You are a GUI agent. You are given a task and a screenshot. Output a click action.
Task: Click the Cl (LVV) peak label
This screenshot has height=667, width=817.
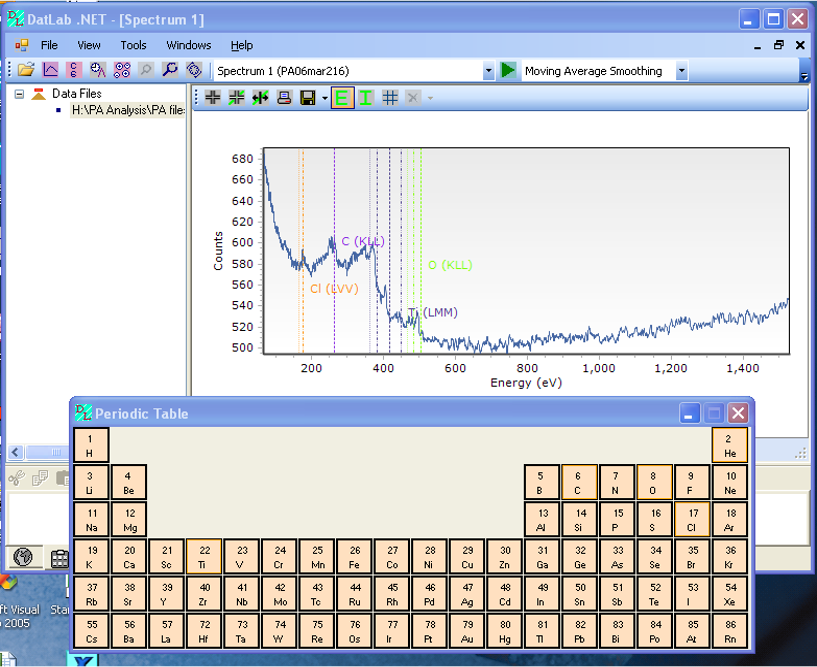334,289
